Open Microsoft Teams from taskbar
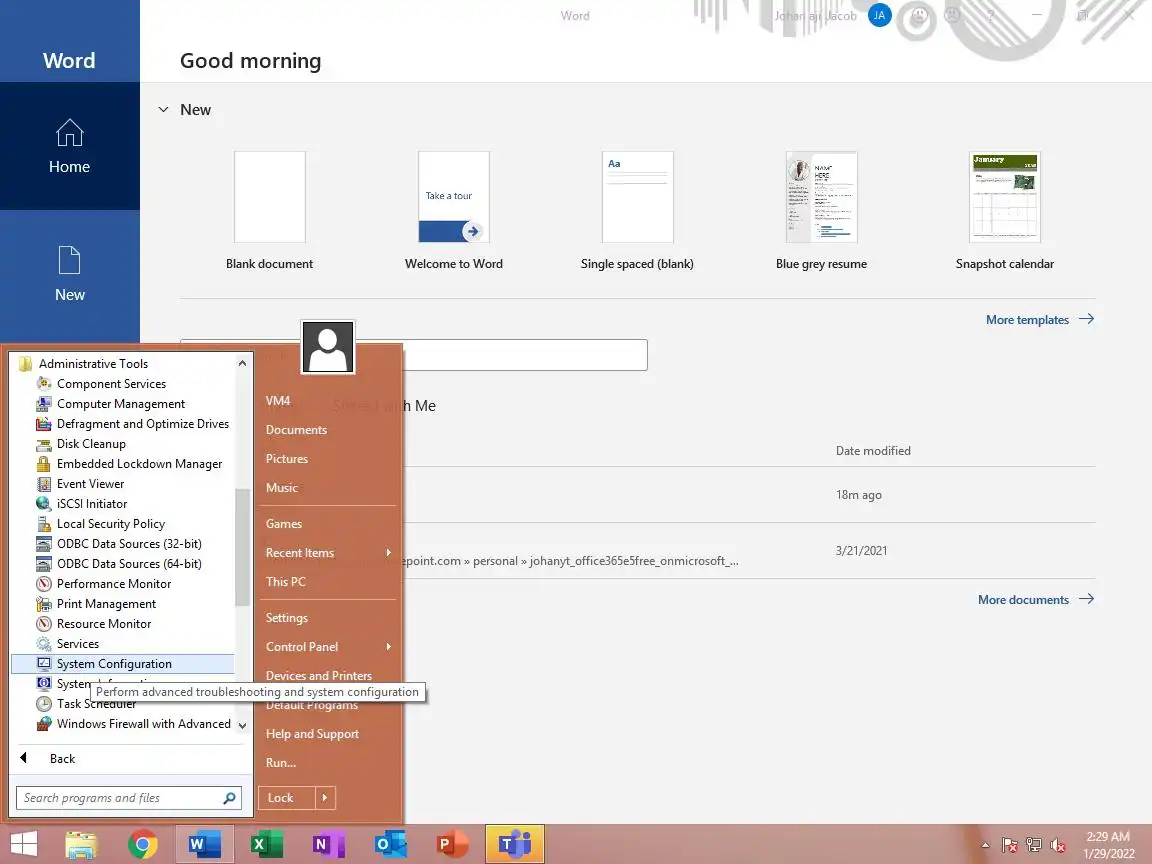Screen dimensions: 1152x864 pos(515,844)
